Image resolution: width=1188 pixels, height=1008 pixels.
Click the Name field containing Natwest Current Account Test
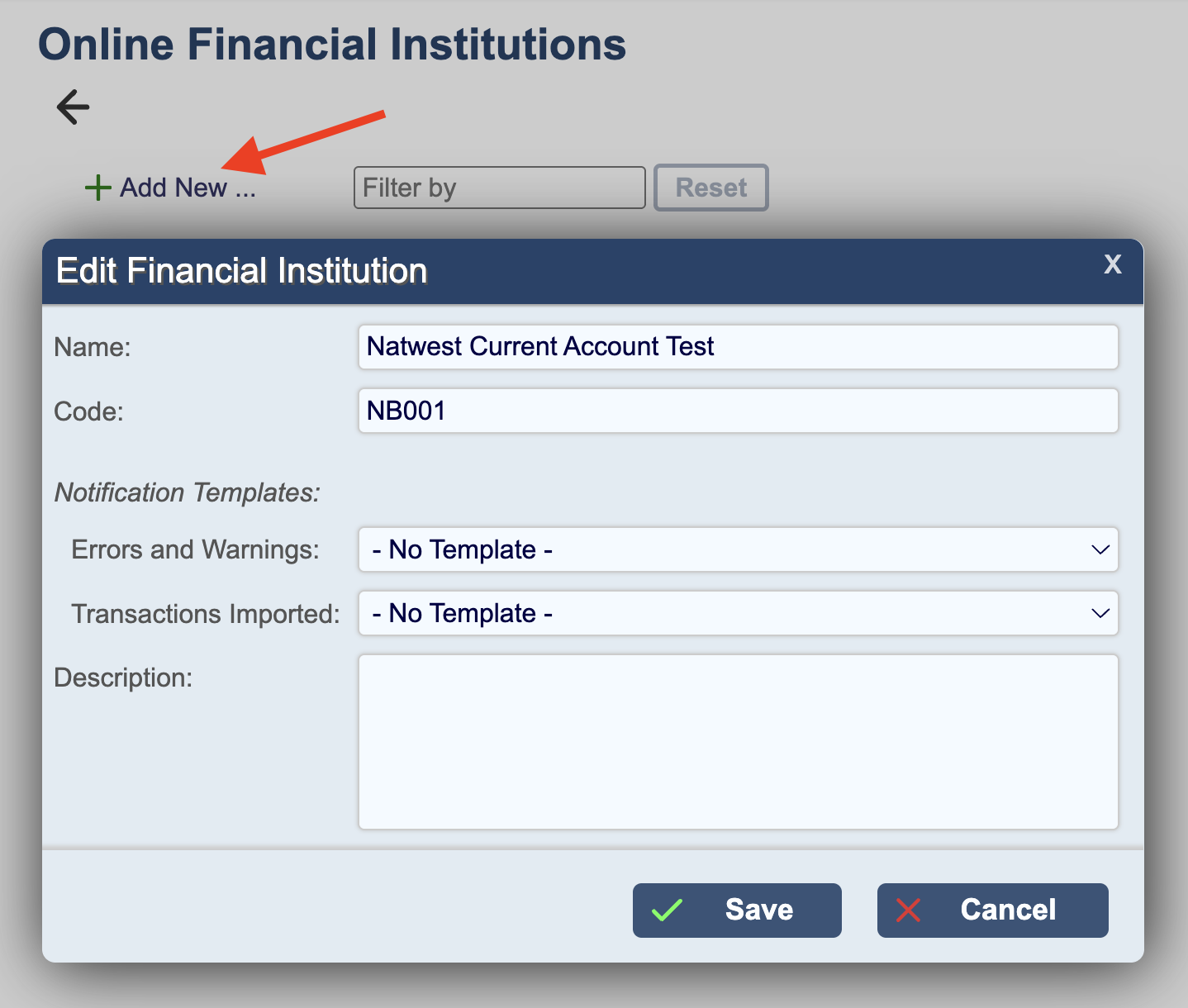click(738, 347)
